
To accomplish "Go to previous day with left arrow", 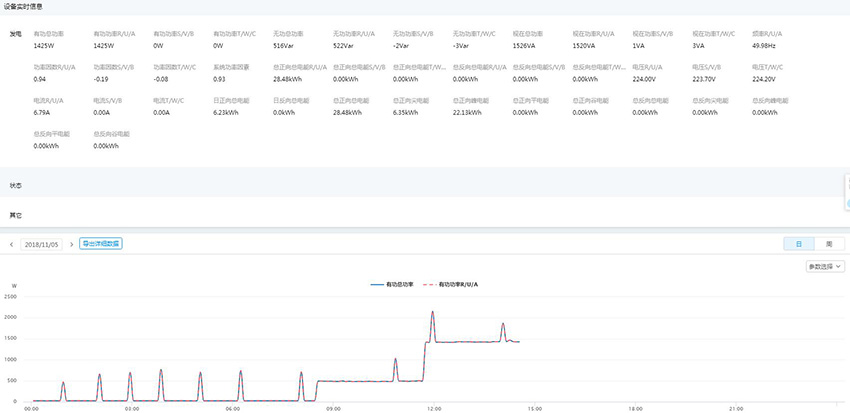I will coord(11,244).
